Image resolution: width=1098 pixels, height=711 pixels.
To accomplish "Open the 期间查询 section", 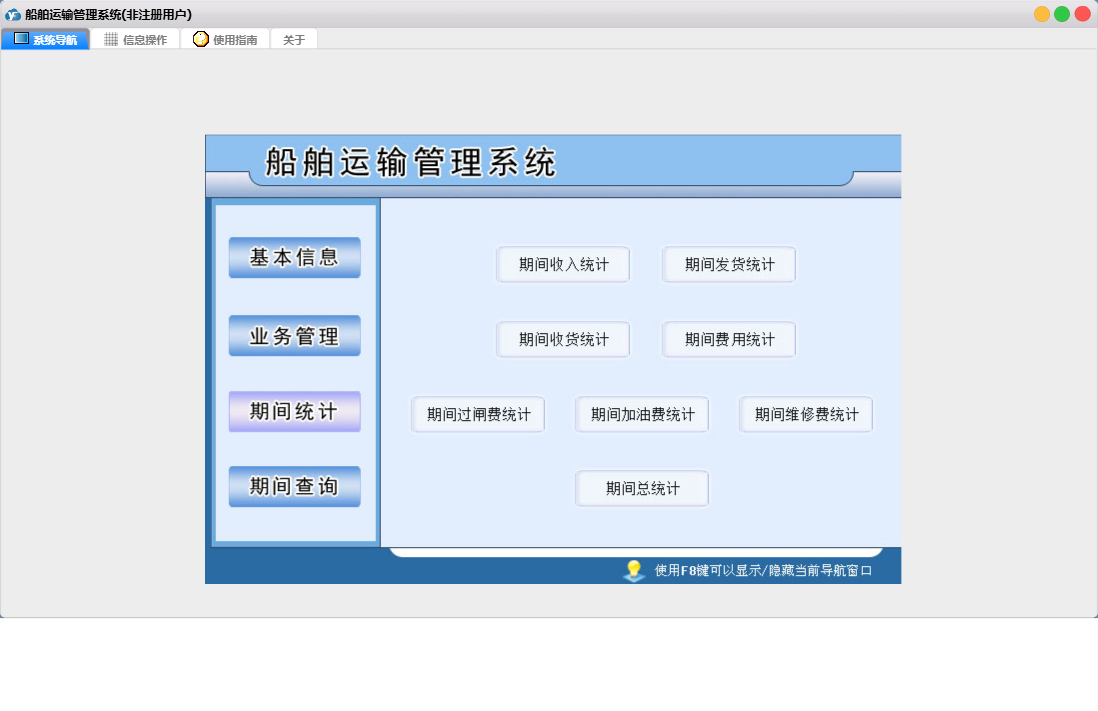I will click(295, 486).
